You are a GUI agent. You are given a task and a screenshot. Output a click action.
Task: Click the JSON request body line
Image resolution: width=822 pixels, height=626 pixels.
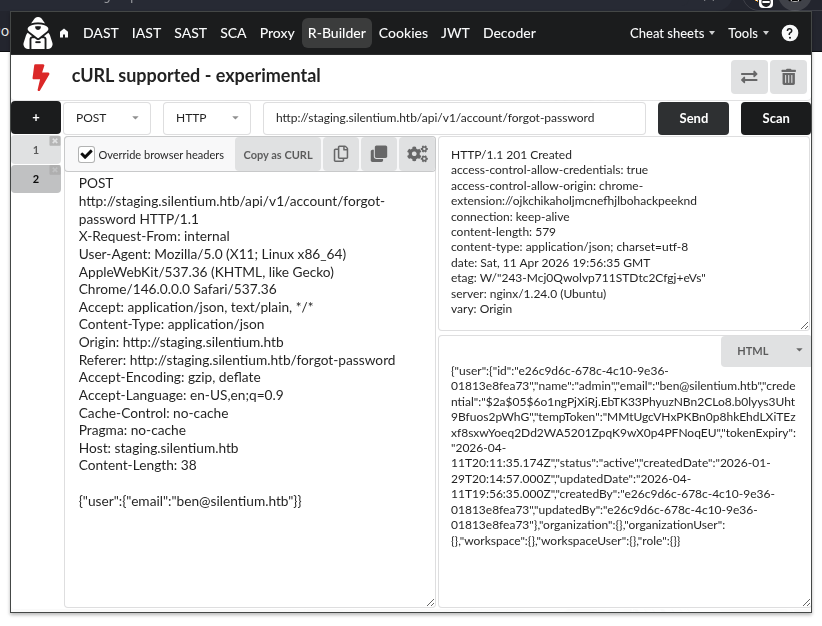(190, 501)
